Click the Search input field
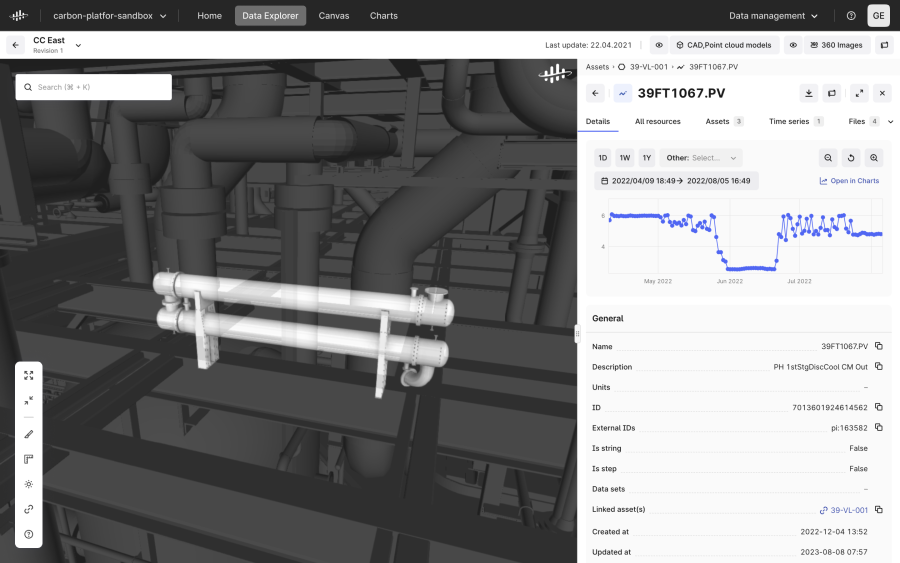This screenshot has height=563, width=900. (x=93, y=87)
